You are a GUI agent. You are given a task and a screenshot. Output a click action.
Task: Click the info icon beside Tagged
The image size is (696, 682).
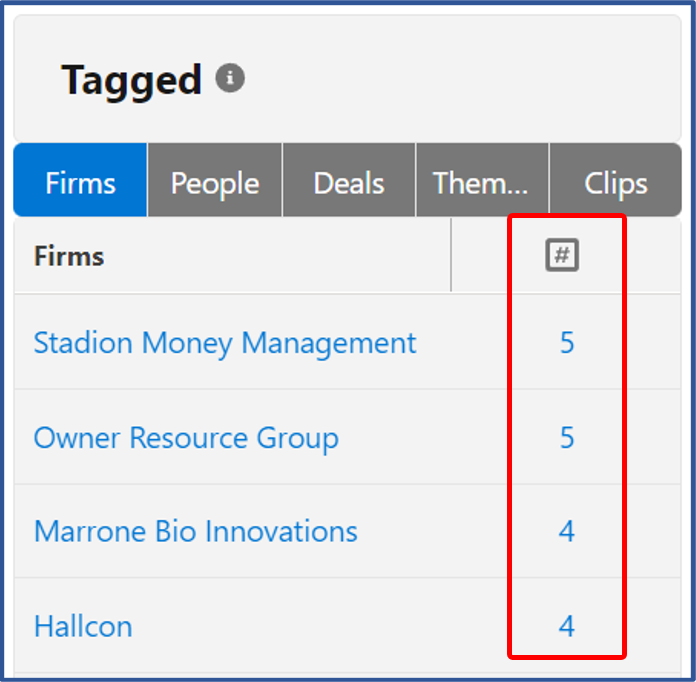230,78
